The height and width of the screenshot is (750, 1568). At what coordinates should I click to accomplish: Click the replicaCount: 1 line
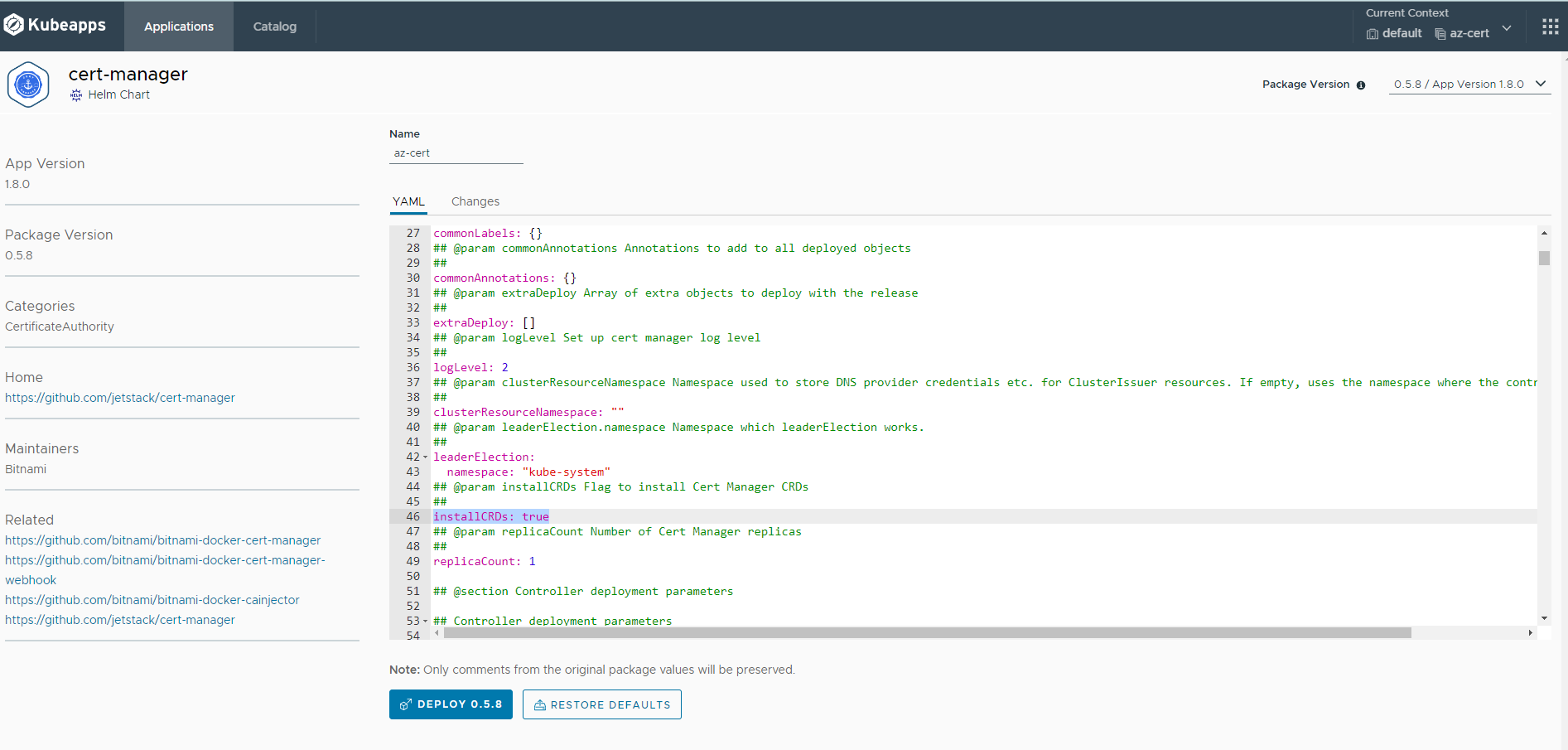pos(485,561)
